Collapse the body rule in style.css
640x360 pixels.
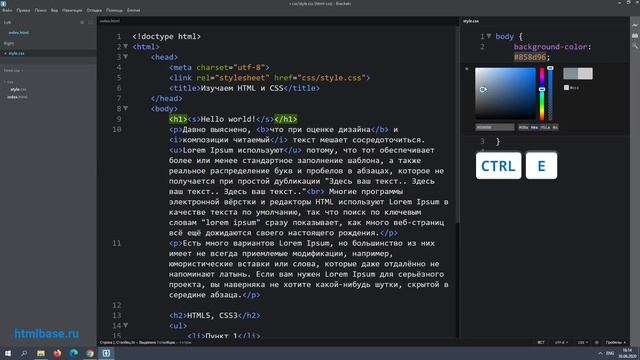tap(489, 36)
